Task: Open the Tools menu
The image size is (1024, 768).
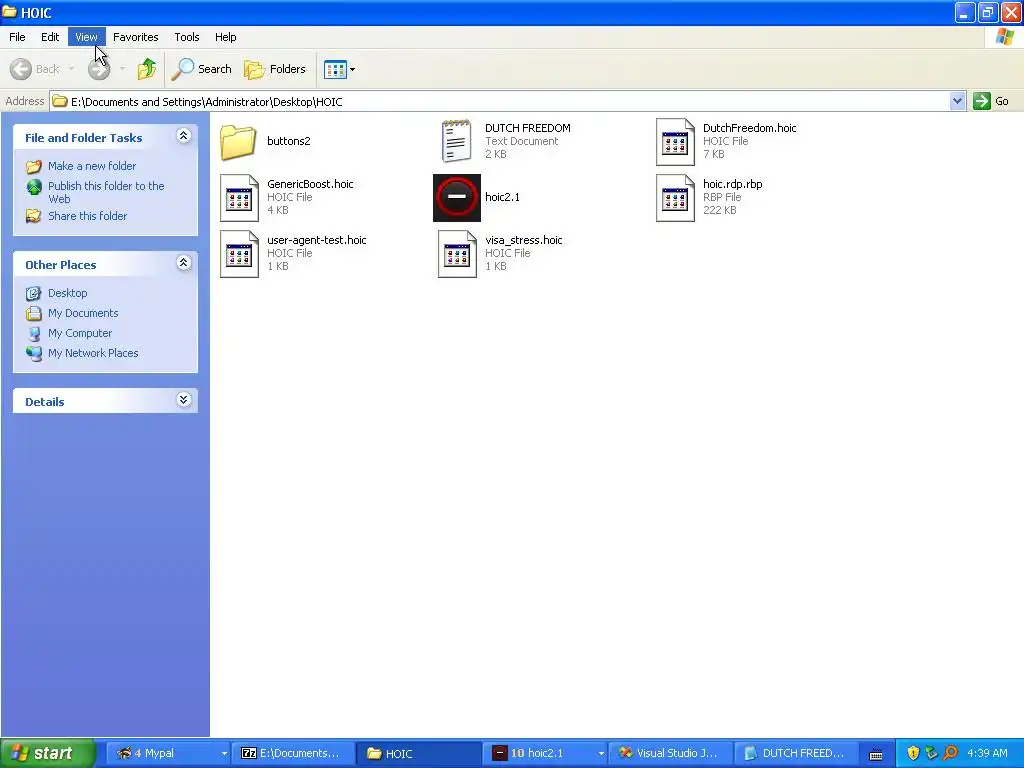Action: click(x=187, y=37)
